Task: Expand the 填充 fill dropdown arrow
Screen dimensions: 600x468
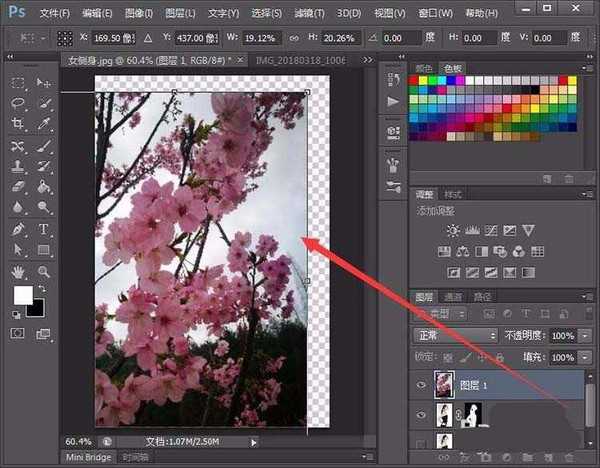Action: [584, 357]
